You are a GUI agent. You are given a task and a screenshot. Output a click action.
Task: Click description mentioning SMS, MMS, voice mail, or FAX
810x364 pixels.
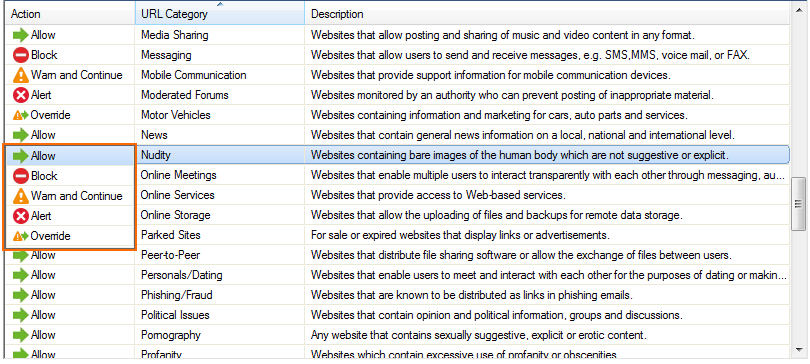pos(530,55)
